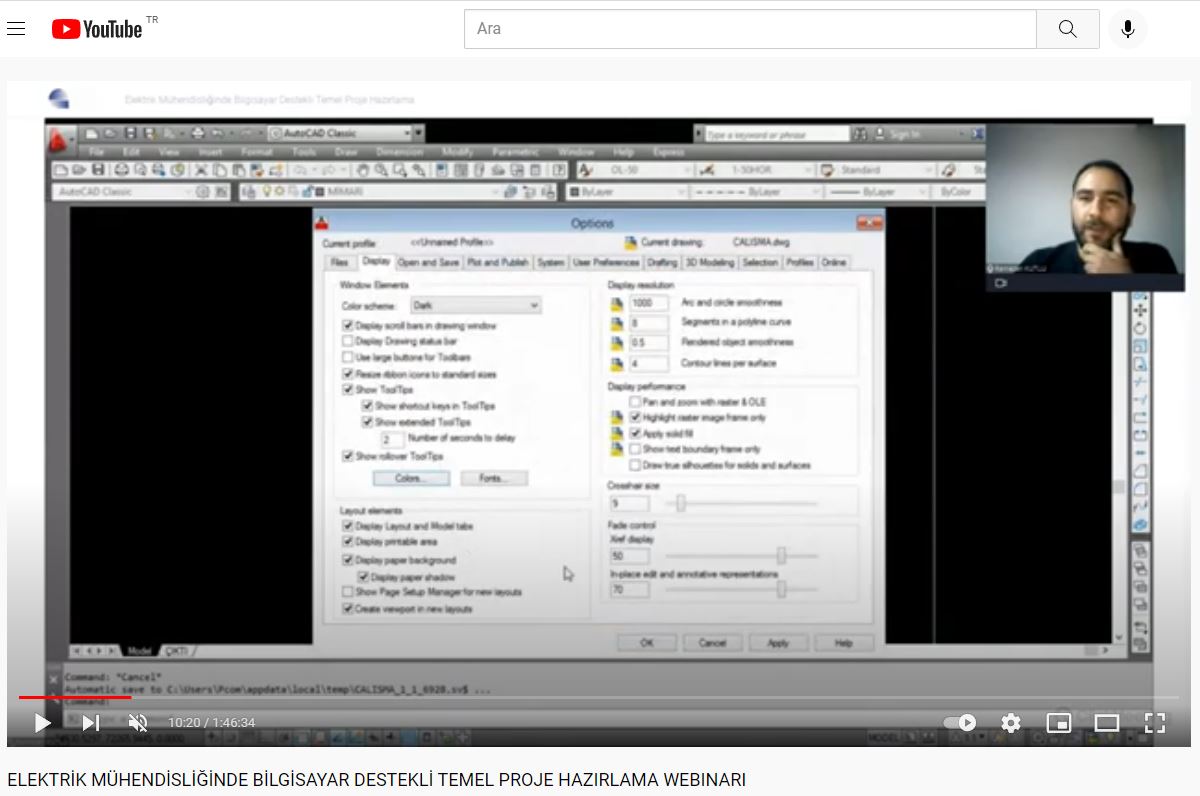Switch to the Files tab in Options
1200x796 pixels.
pos(340,263)
